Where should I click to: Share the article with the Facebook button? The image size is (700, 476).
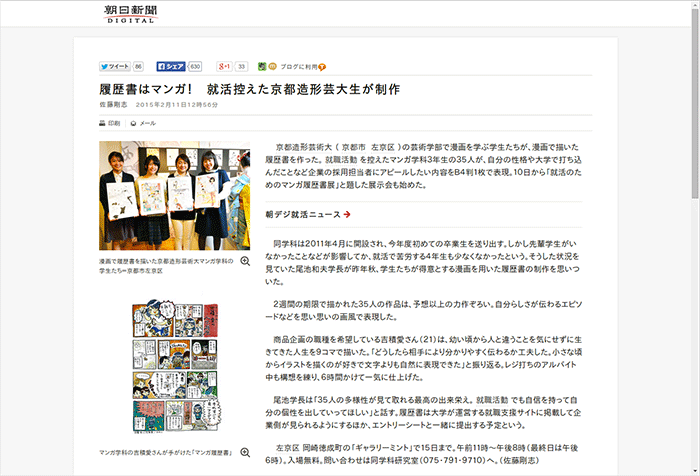171,67
